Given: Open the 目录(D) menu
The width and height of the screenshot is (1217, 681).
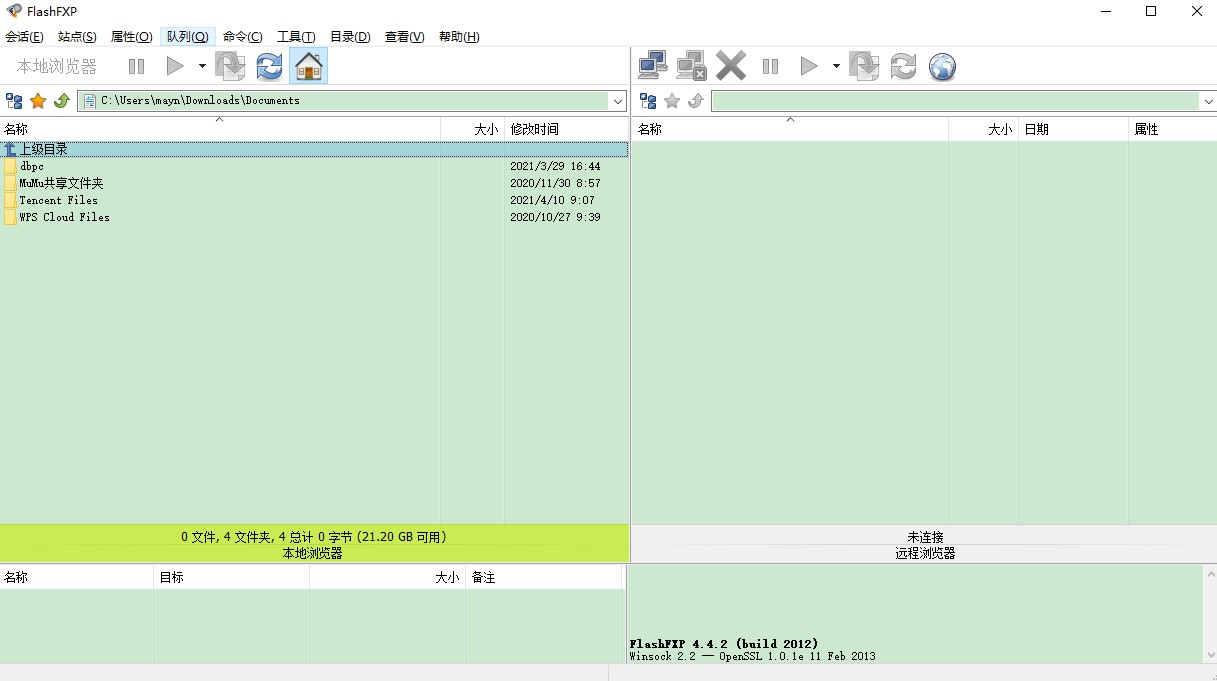Looking at the screenshot, I should 350,37.
